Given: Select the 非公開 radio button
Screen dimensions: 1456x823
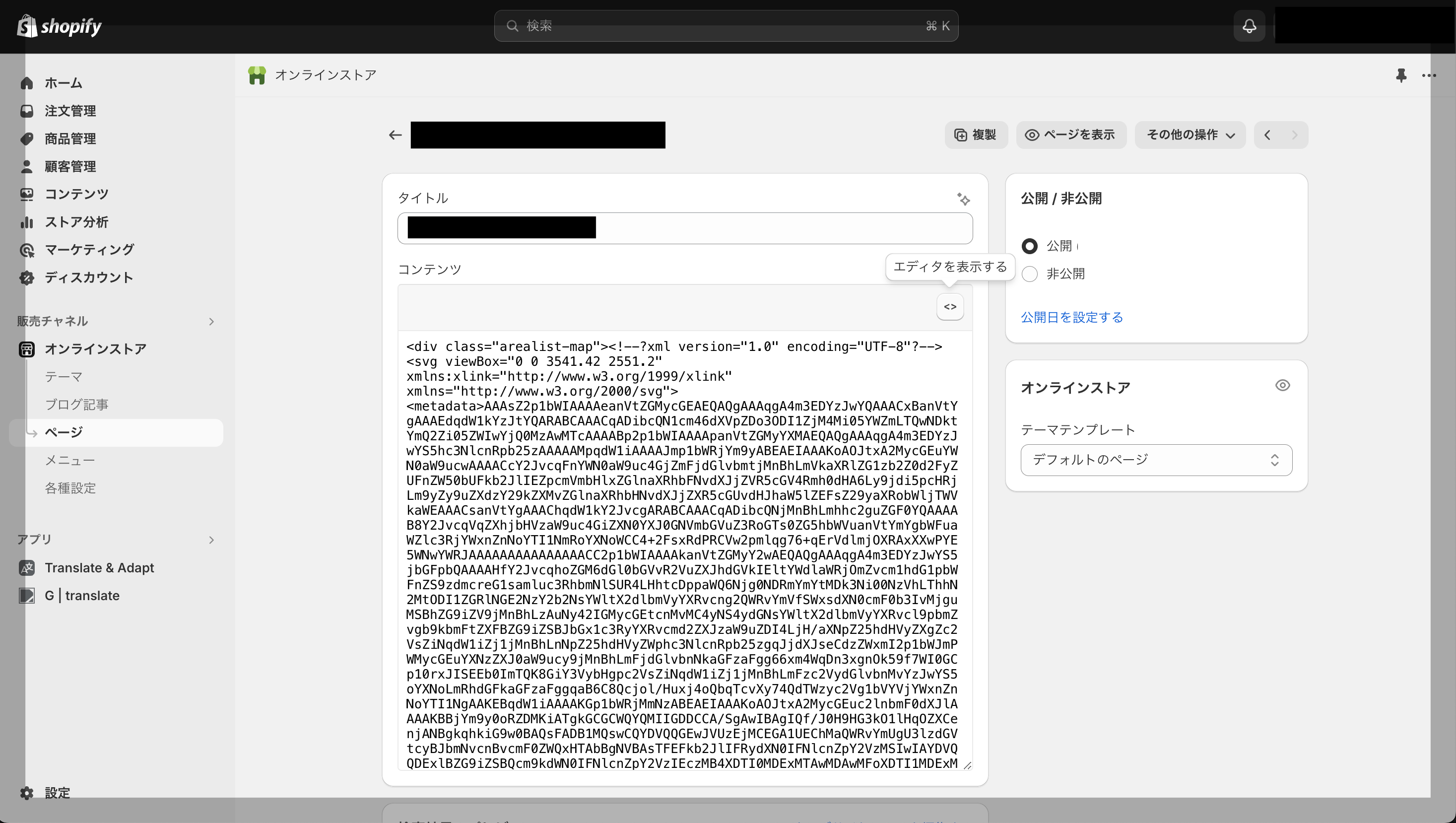Looking at the screenshot, I should [1029, 274].
